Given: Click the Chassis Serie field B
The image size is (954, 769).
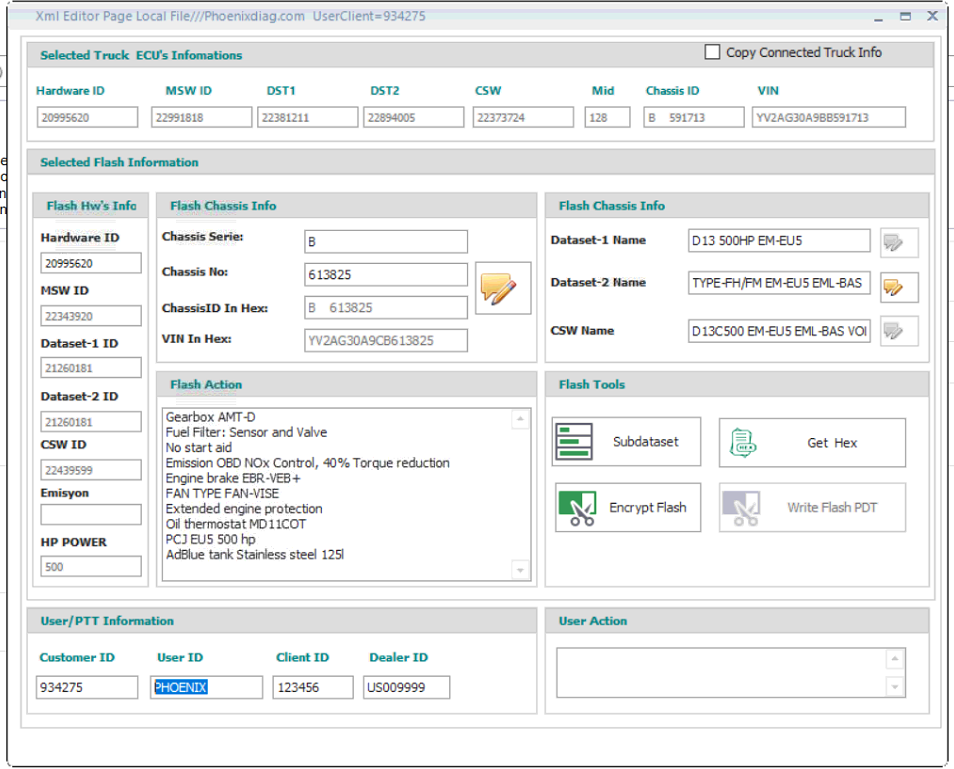Looking at the screenshot, I should coord(386,242).
